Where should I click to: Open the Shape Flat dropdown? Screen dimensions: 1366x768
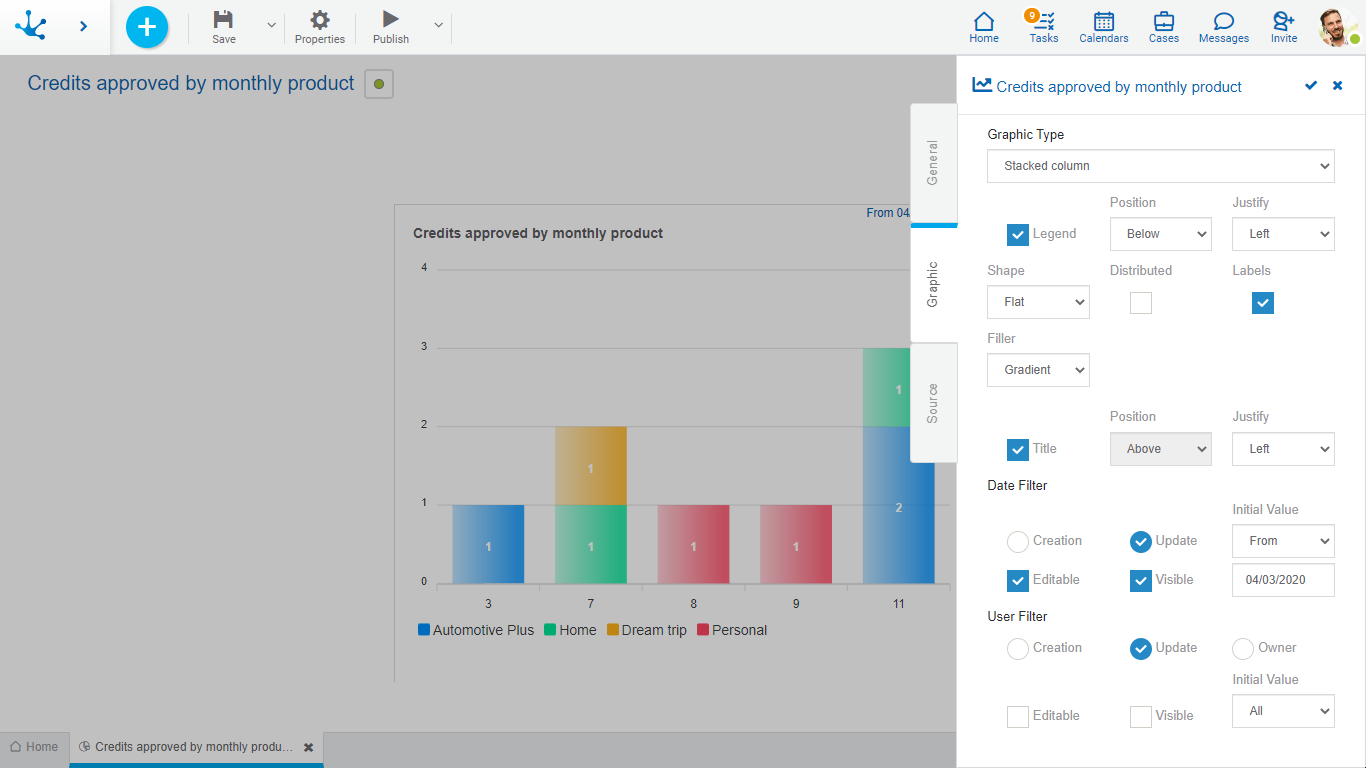(1038, 302)
